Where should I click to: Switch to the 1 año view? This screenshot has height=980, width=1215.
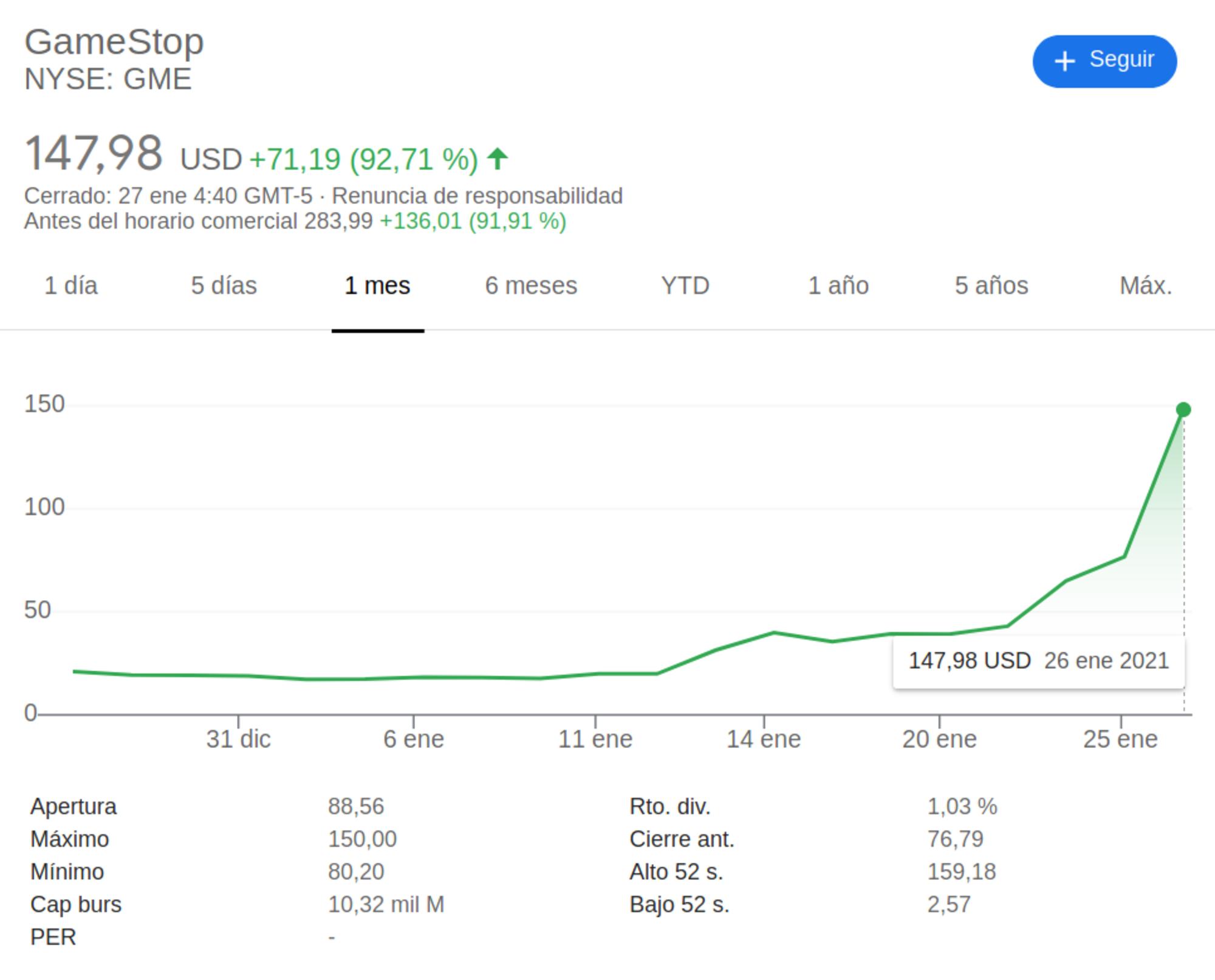(x=837, y=286)
